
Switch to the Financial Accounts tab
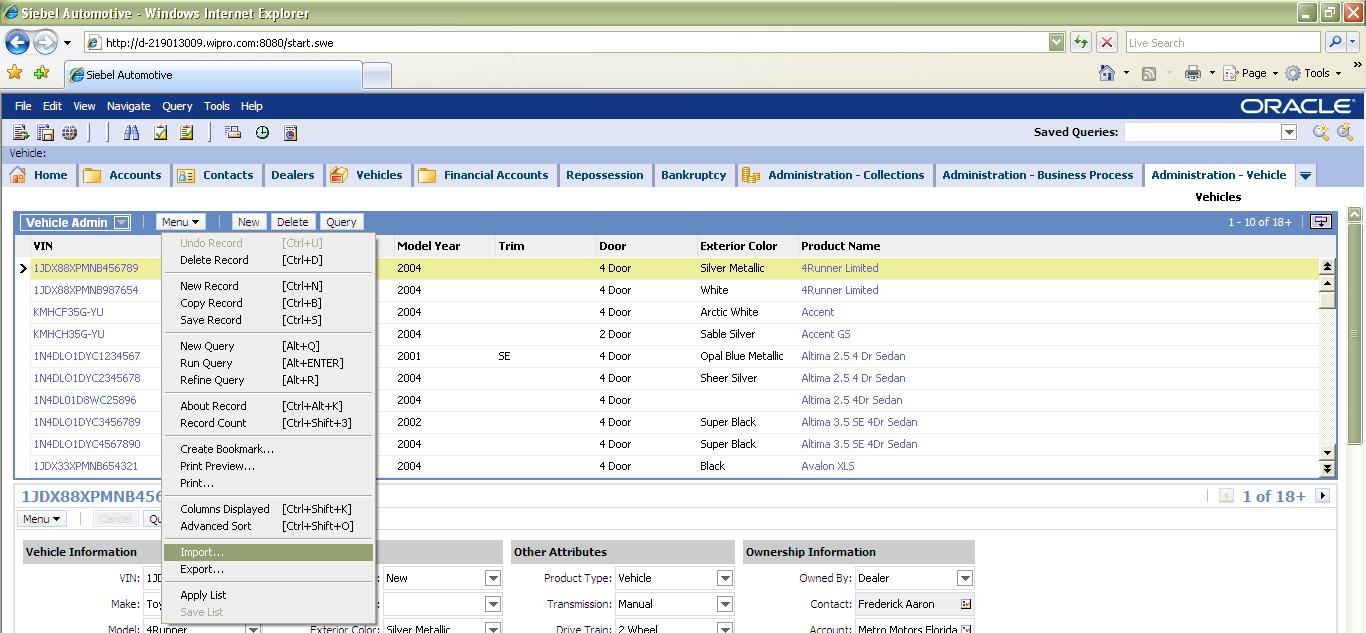[484, 175]
